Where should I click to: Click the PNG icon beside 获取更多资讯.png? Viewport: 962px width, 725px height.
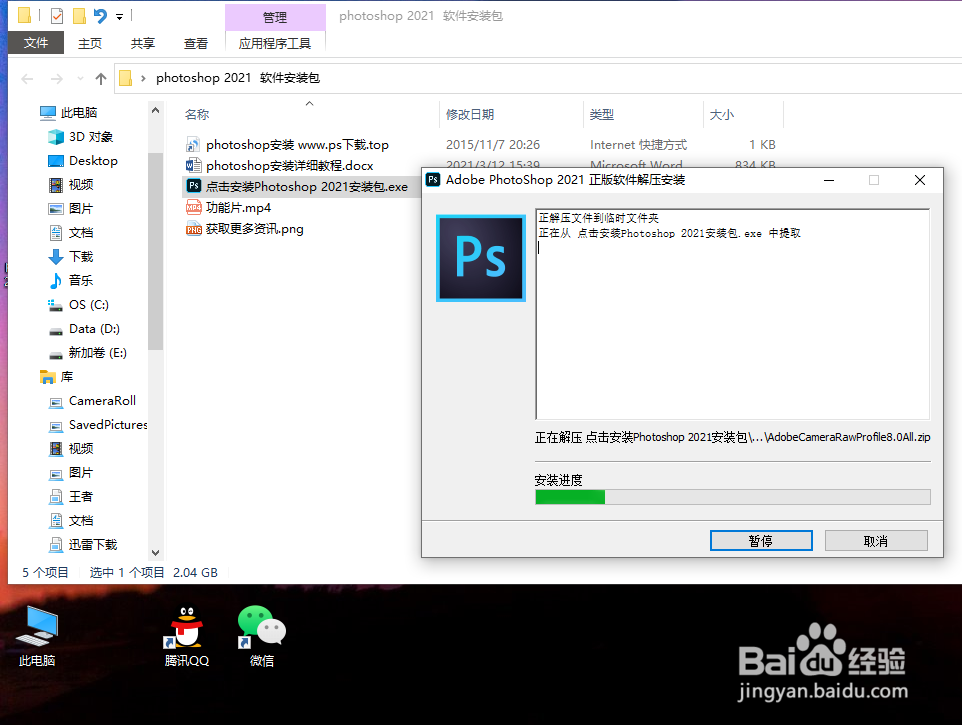[x=194, y=229]
